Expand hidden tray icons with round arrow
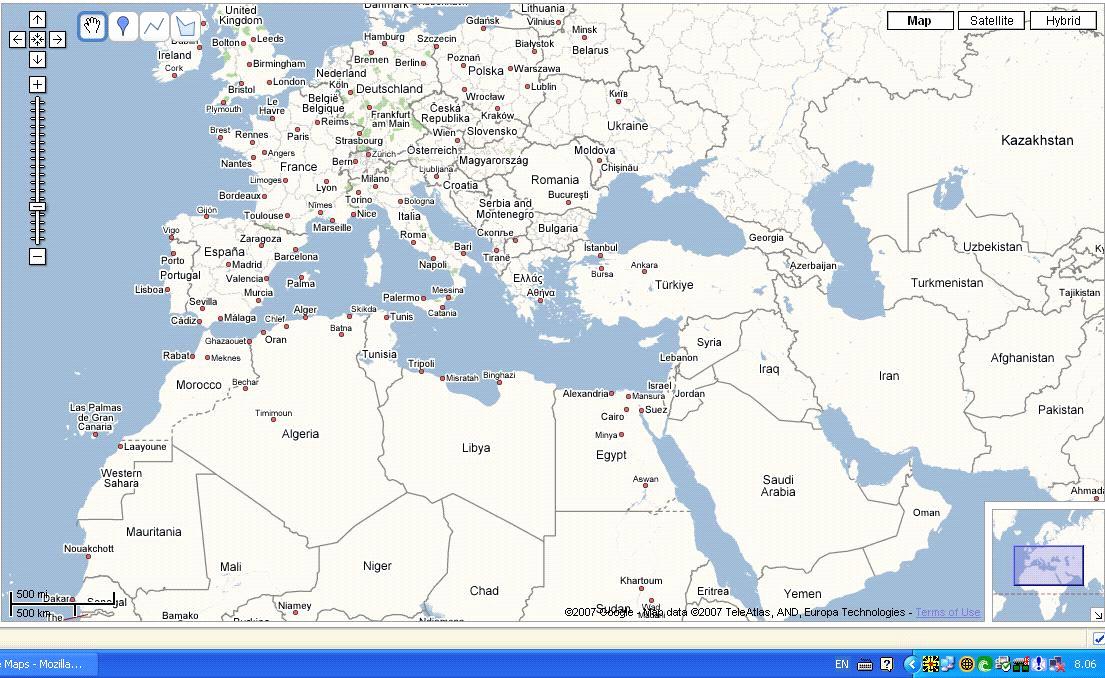 912,664
